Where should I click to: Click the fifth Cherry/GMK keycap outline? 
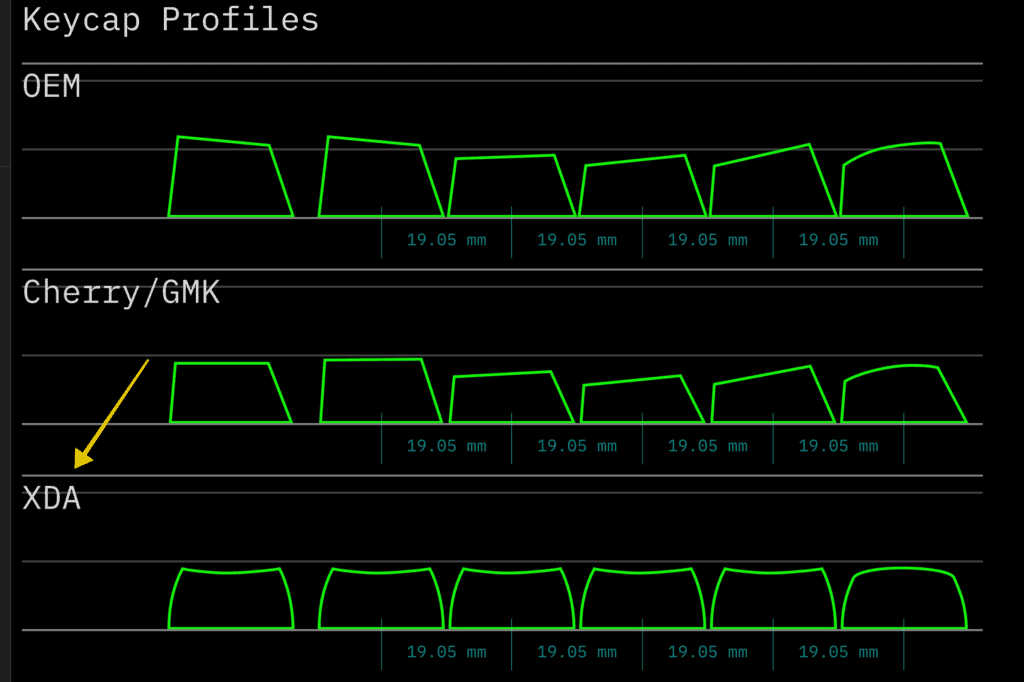(x=773, y=395)
